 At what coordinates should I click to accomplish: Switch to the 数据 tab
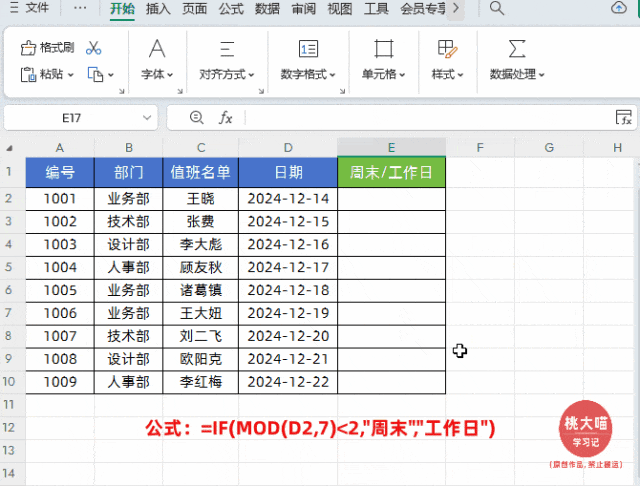click(267, 8)
